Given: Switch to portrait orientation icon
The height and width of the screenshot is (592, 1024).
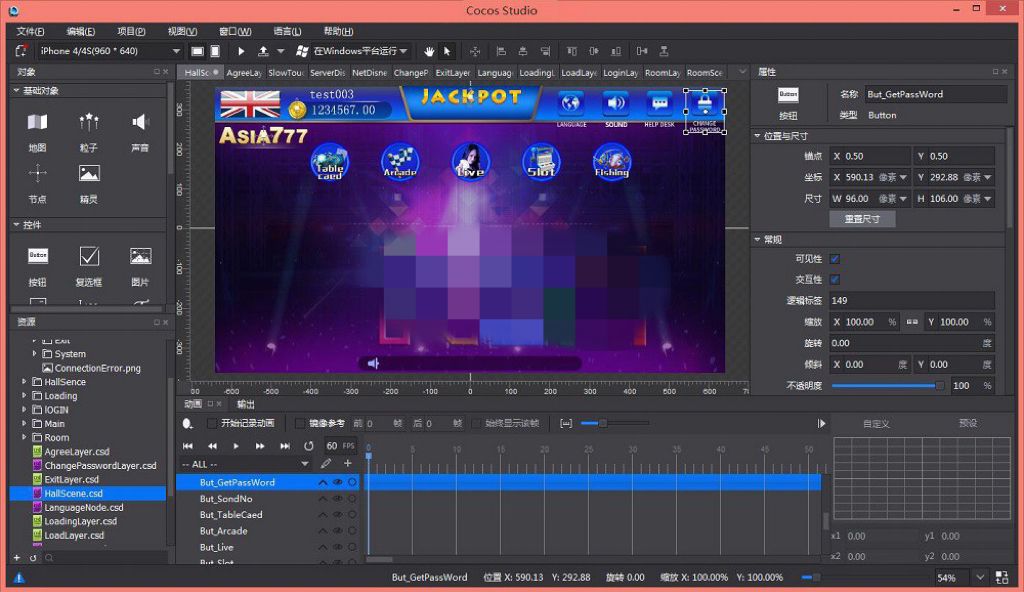Looking at the screenshot, I should coord(215,51).
